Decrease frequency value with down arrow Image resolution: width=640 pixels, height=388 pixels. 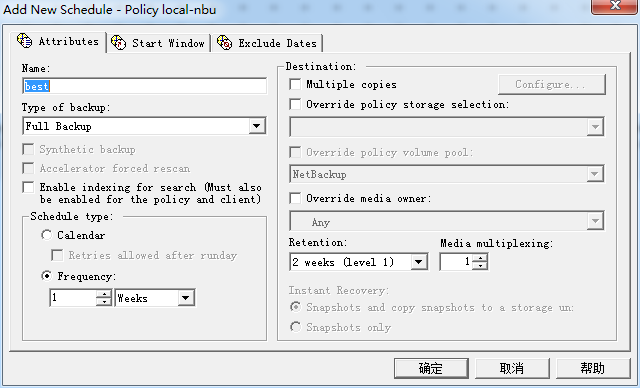(x=104, y=302)
